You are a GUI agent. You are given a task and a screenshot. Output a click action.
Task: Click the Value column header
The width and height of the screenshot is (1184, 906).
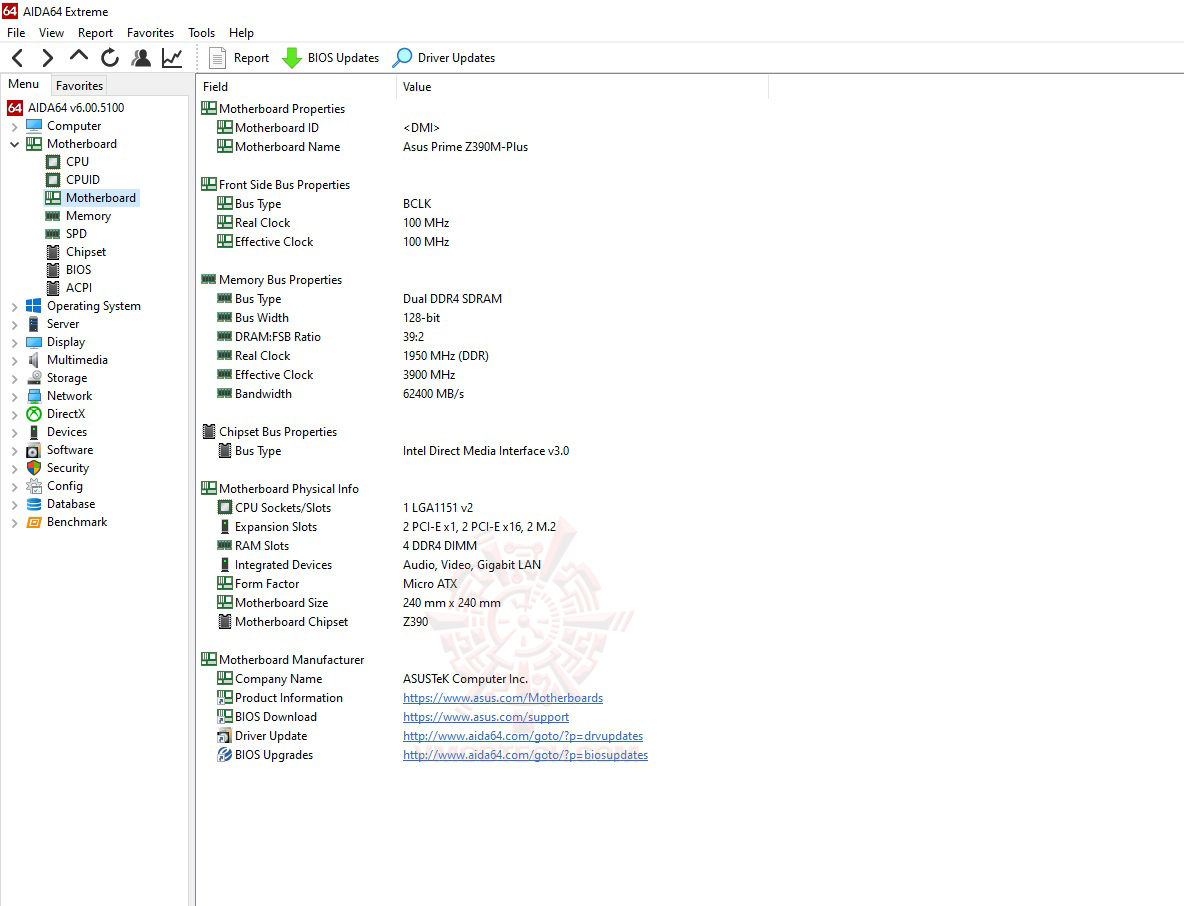[582, 87]
